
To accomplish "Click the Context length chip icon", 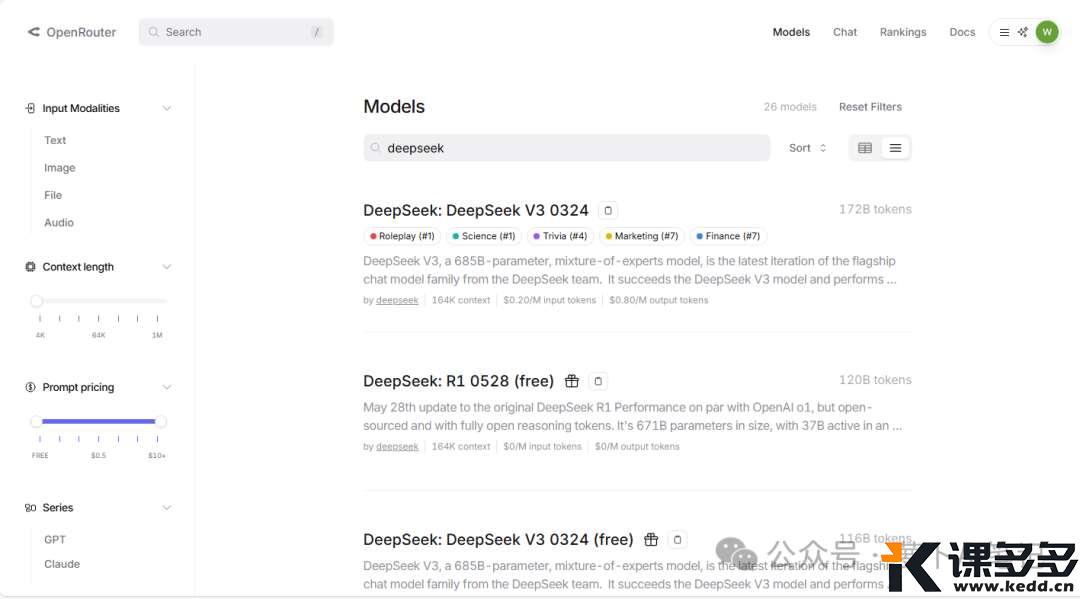I will (30, 266).
